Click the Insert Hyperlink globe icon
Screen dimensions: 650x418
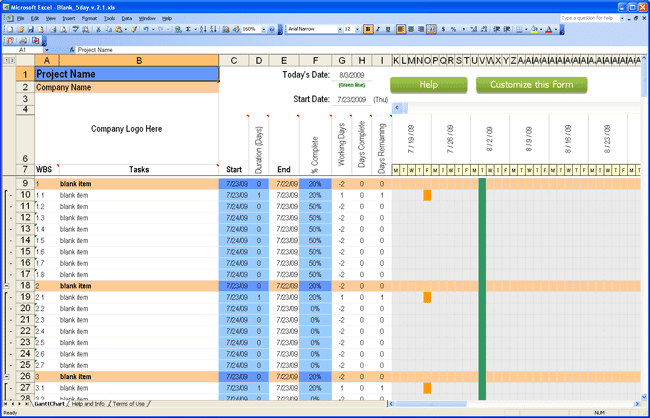178,29
